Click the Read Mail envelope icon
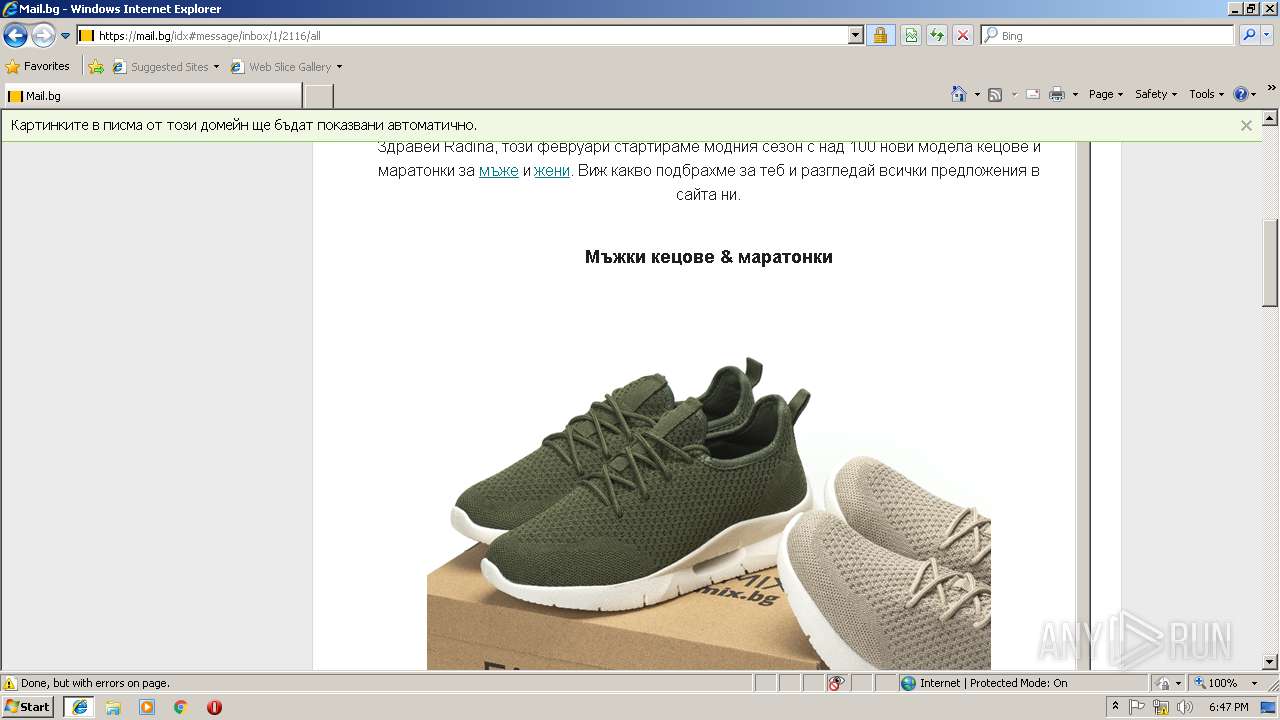This screenshot has width=1280, height=720. (x=1033, y=94)
